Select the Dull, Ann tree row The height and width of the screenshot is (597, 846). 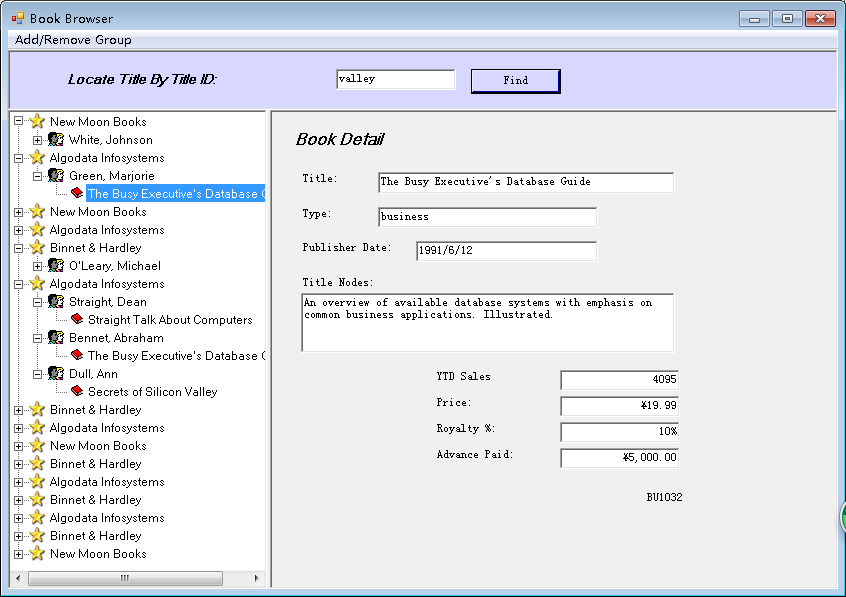click(x=93, y=374)
